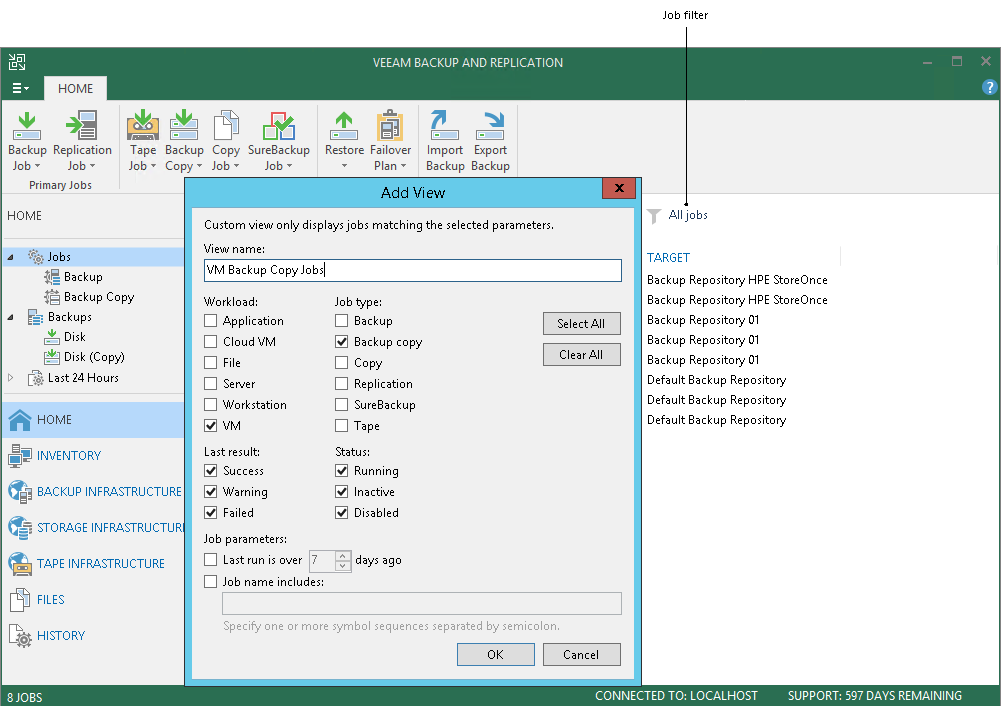The width and height of the screenshot is (1001, 706).
Task: Sort by the TARGET column header
Action: point(668,258)
